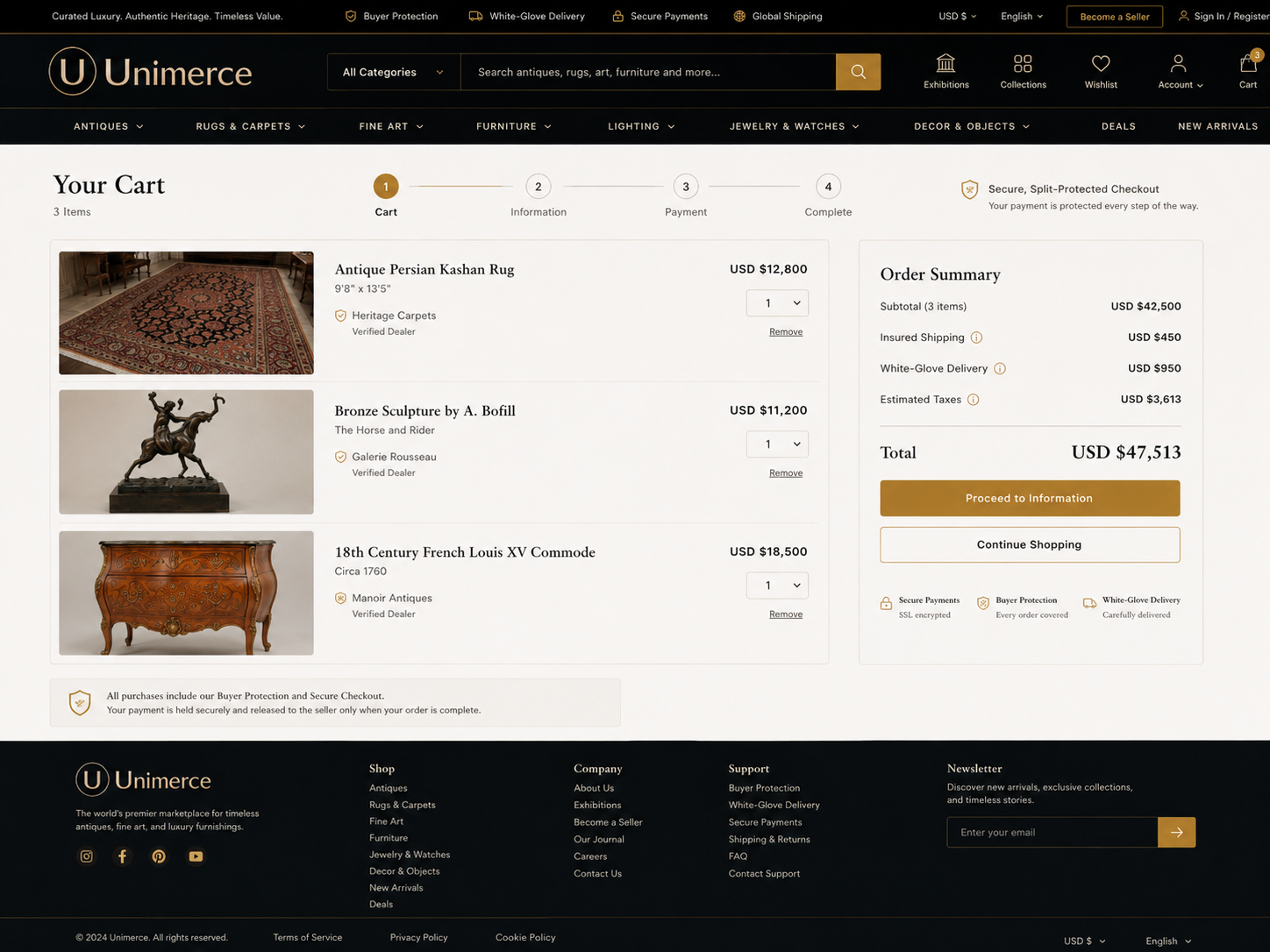Click the Sign In user icon
The image size is (1270, 952).
point(1183,16)
